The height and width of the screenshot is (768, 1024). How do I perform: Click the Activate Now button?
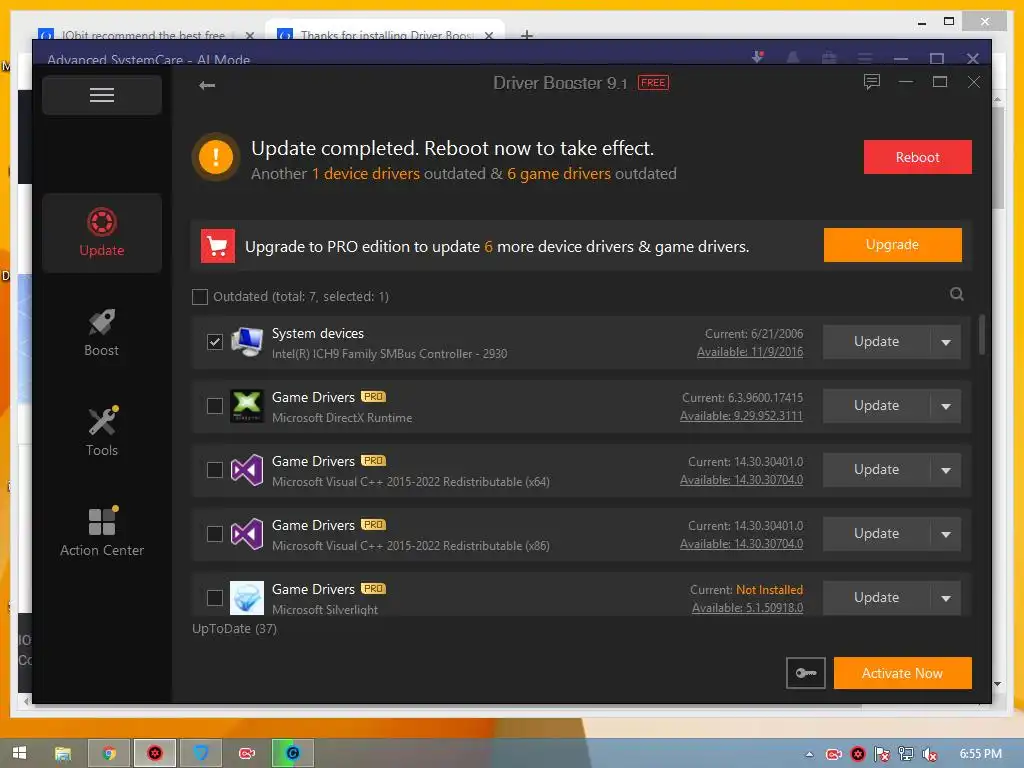[903, 673]
